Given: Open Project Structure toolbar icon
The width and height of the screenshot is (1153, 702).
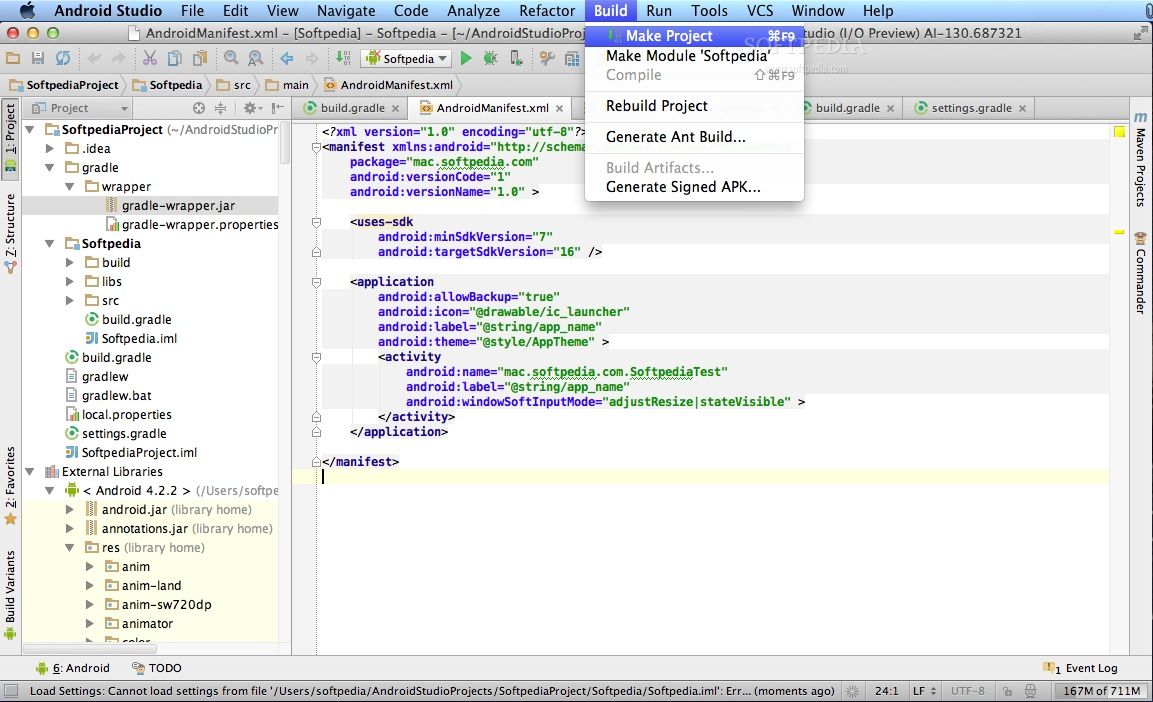Looking at the screenshot, I should click(572, 58).
